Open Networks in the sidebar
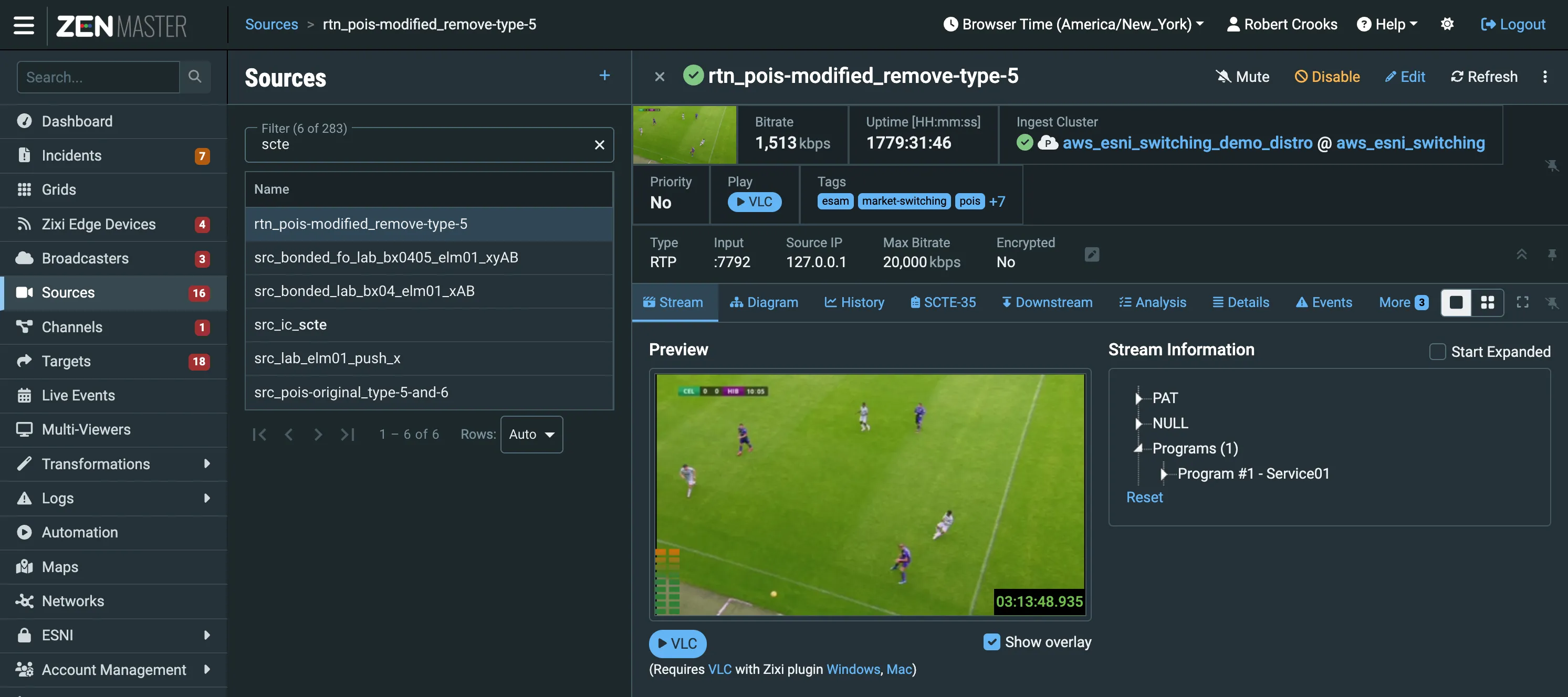Image resolution: width=1568 pixels, height=697 pixels. click(x=113, y=601)
